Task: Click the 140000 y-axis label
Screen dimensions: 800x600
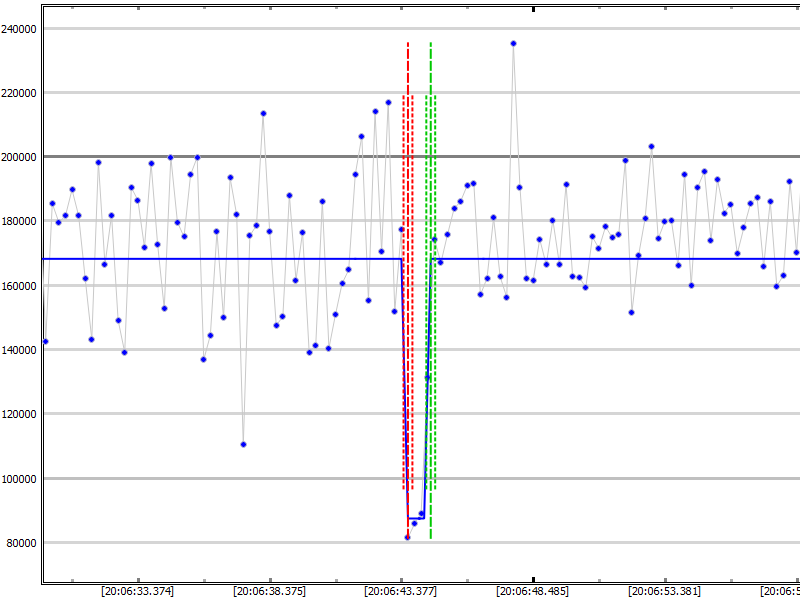Action: click(19, 350)
